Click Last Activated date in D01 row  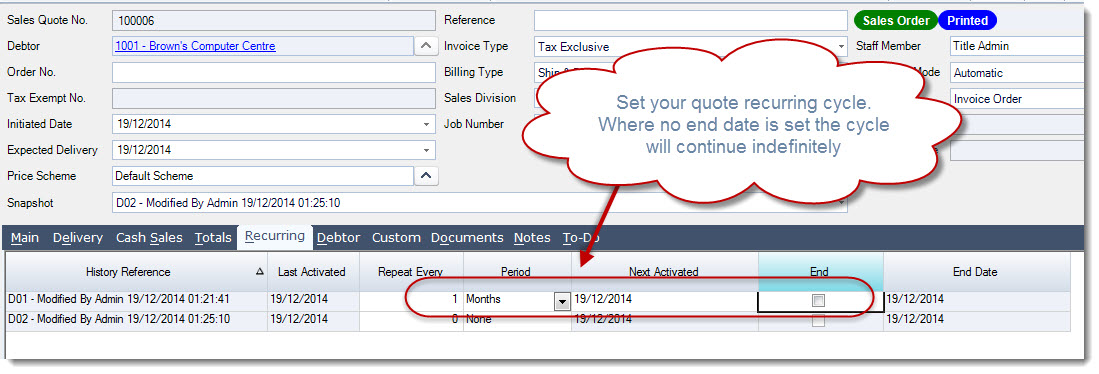click(313, 300)
